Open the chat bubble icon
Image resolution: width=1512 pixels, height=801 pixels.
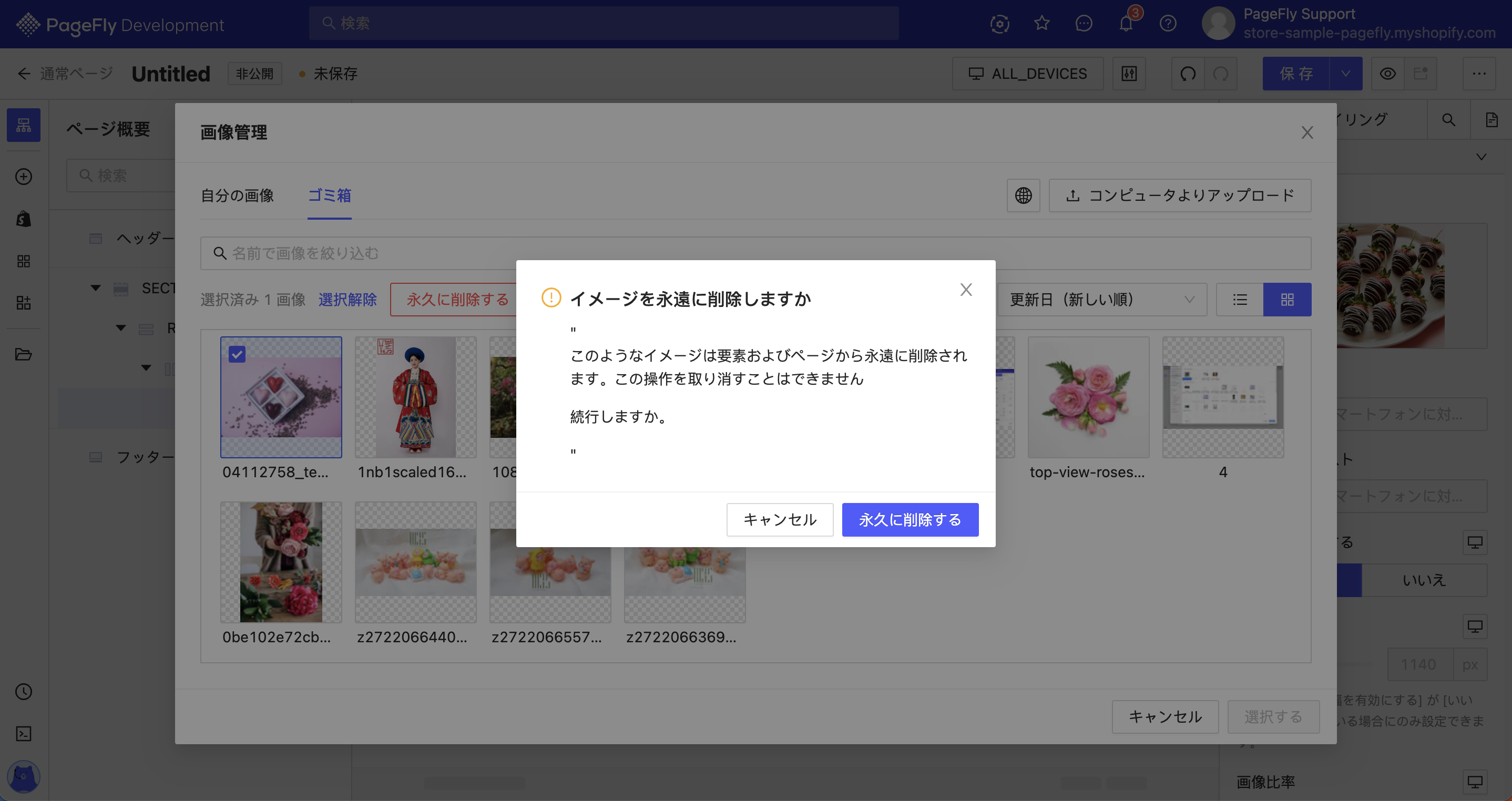click(1084, 24)
